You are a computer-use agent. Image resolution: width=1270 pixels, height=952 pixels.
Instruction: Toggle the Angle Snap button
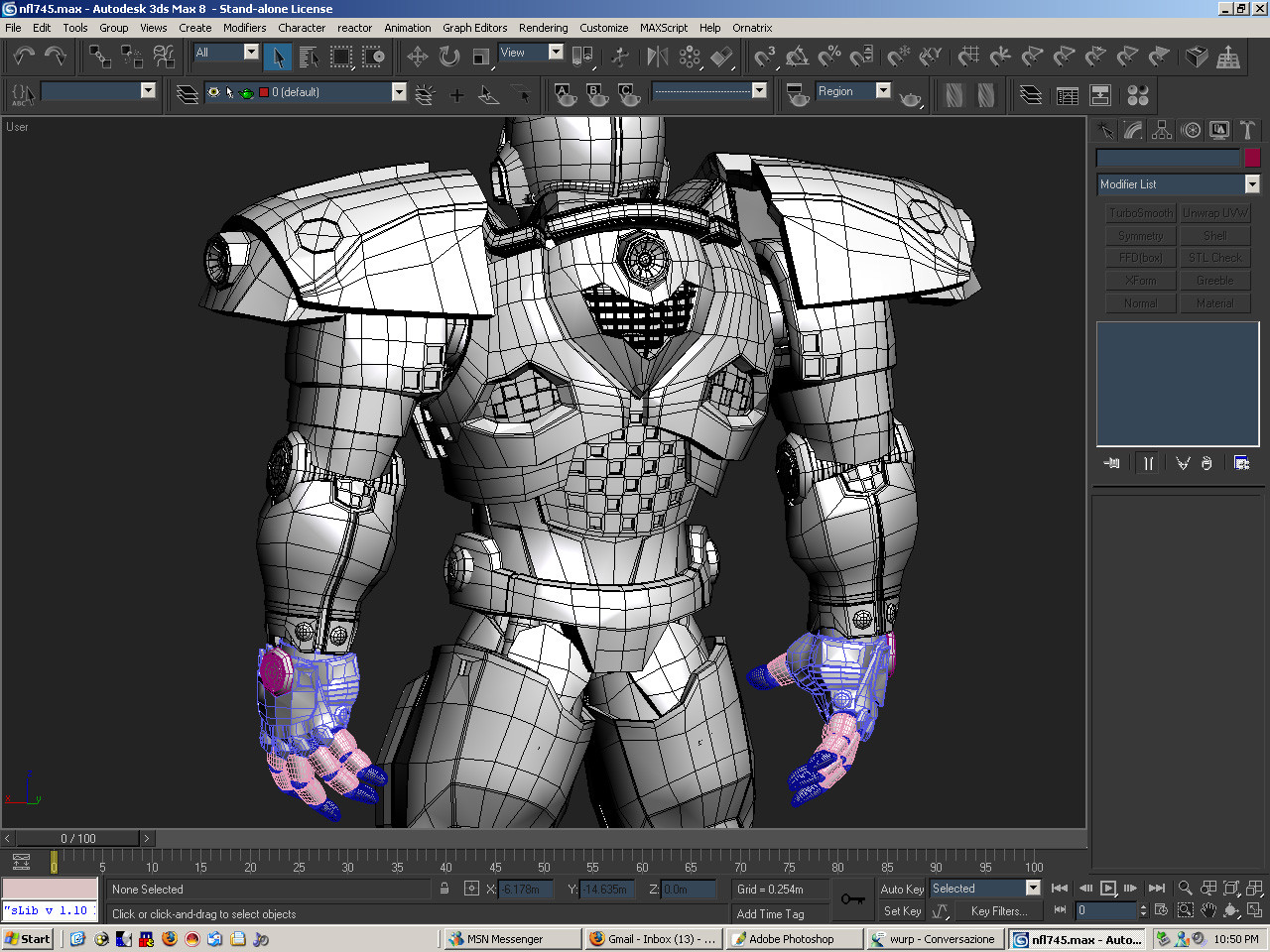tap(797, 57)
